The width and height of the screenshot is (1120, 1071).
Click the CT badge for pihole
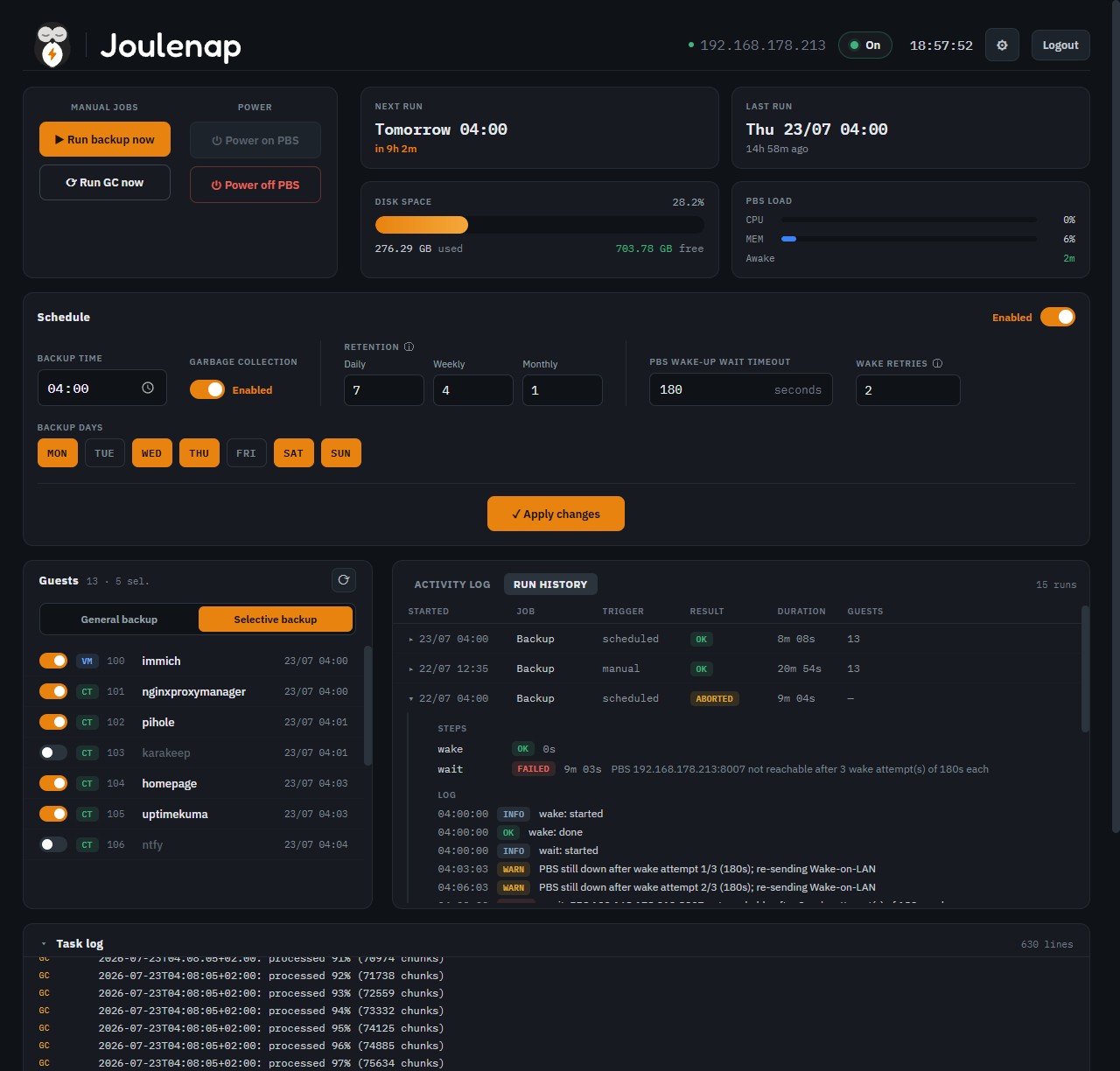[x=87, y=722]
